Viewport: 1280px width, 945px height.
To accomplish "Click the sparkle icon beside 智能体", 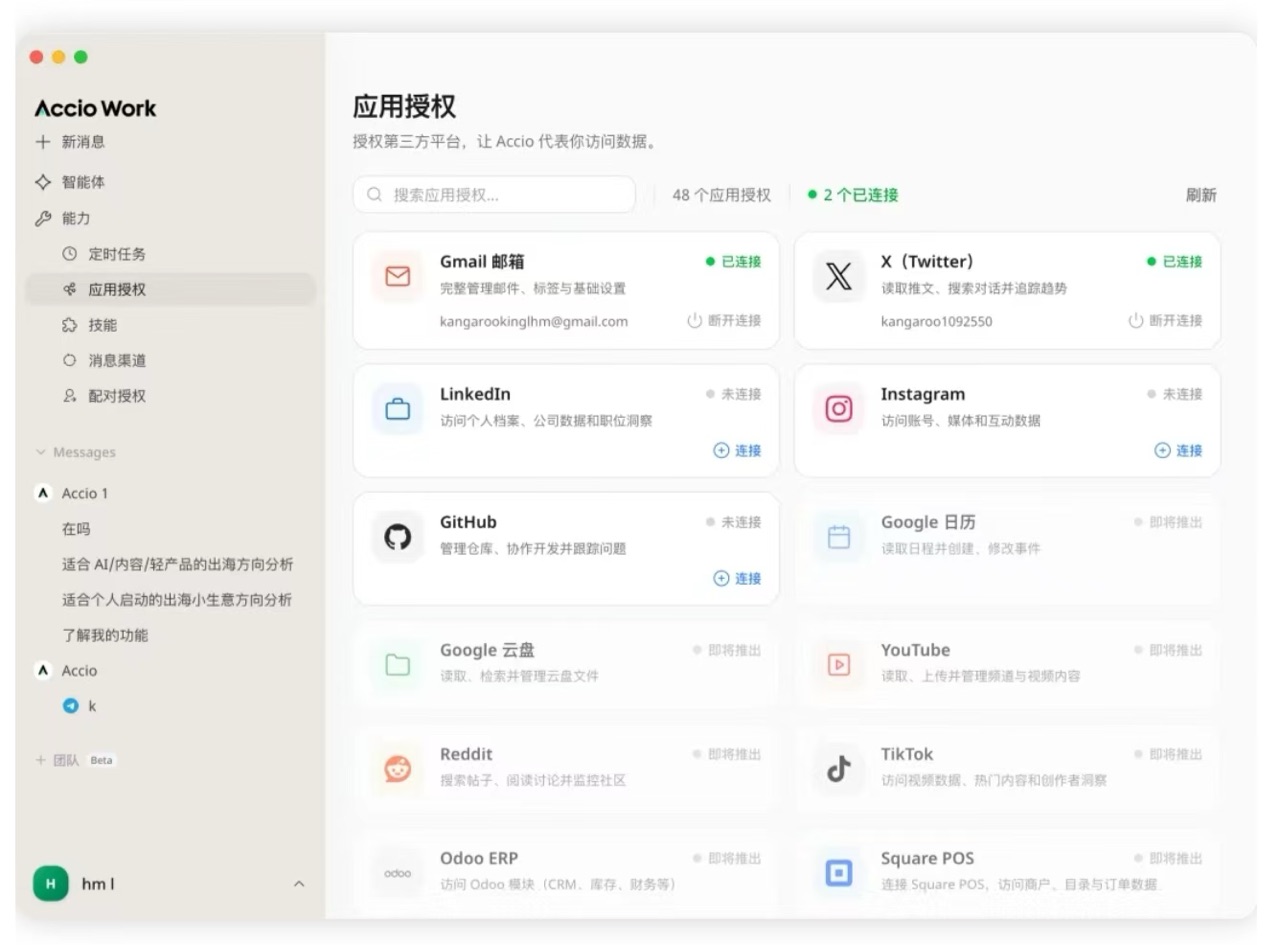I will pyautogui.click(x=43, y=182).
